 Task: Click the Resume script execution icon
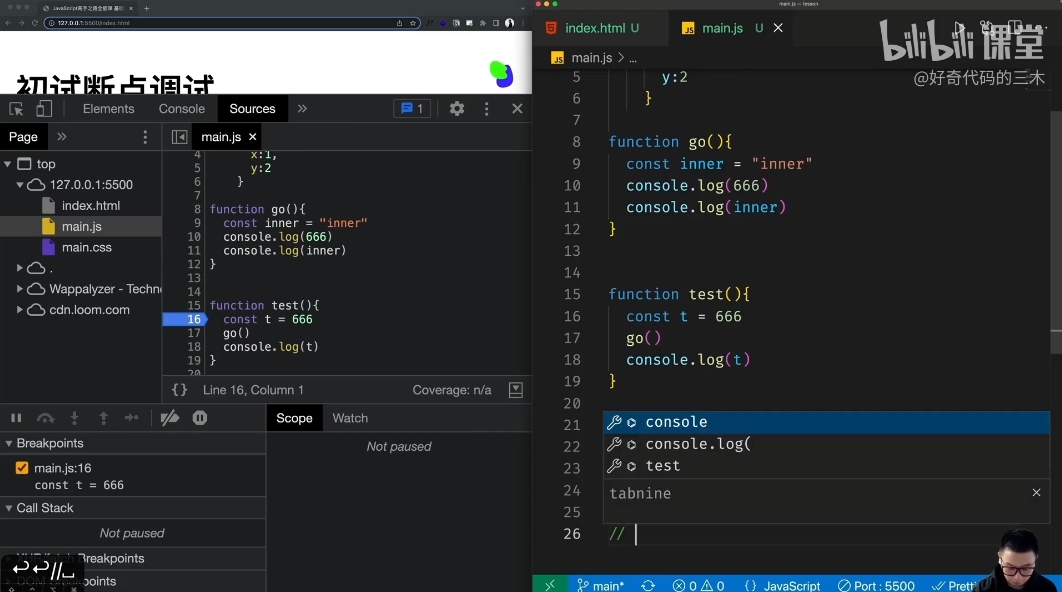(x=16, y=418)
